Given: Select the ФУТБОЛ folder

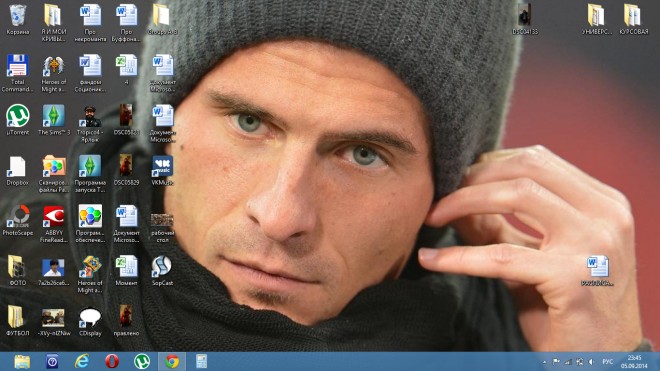Looking at the screenshot, I should click(x=18, y=321).
